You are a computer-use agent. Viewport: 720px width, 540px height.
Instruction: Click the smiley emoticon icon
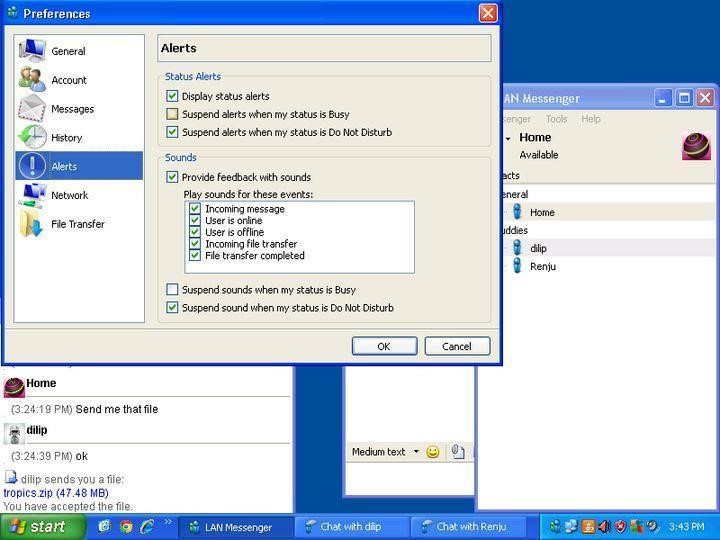[x=433, y=452]
